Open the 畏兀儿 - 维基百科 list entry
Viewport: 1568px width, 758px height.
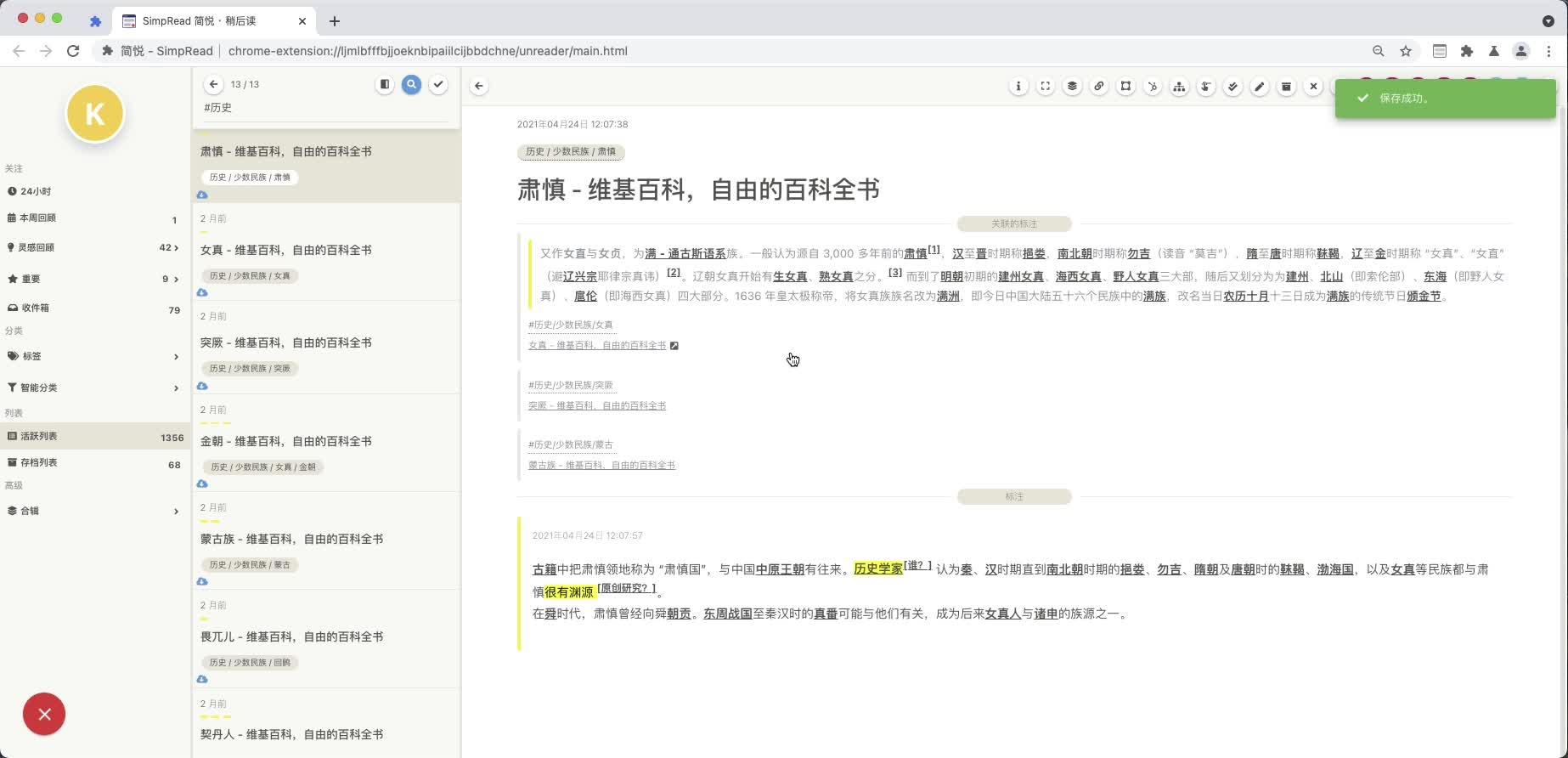tap(291, 636)
